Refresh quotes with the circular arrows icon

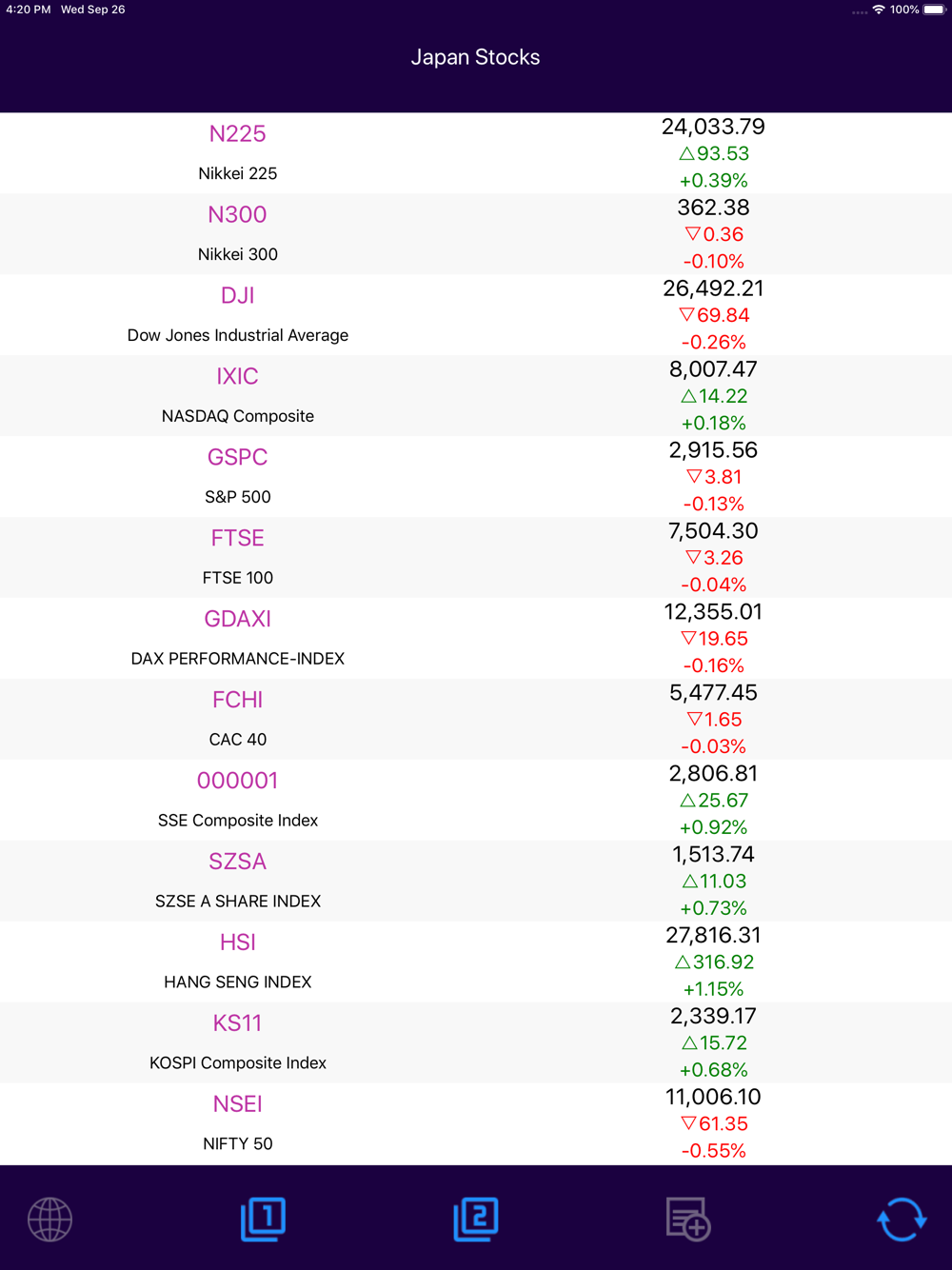point(902,1220)
